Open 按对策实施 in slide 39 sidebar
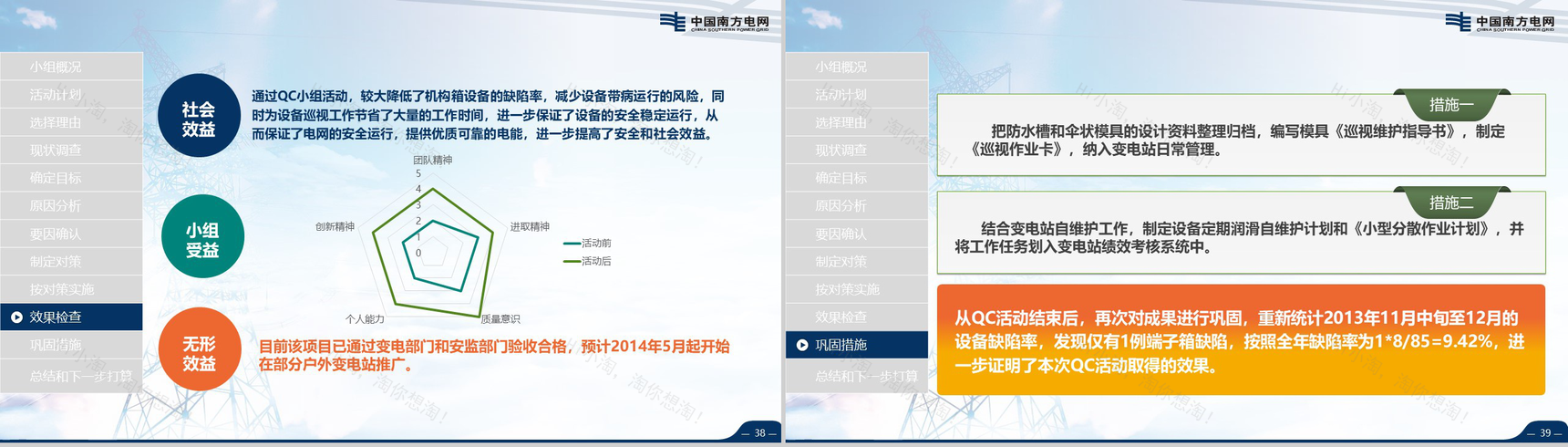 (857, 289)
